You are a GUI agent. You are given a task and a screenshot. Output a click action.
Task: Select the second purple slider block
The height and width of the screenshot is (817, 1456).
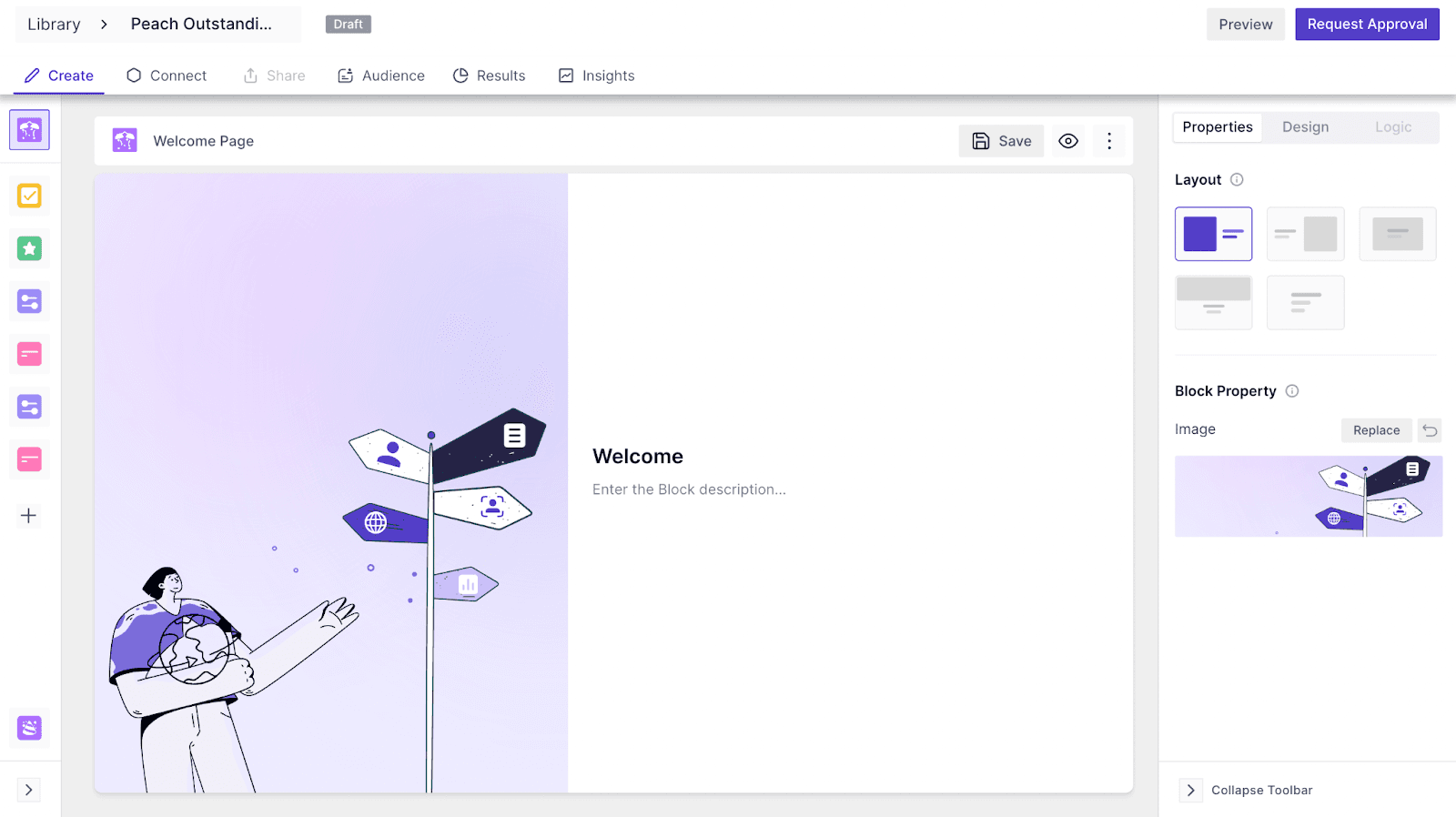click(x=29, y=407)
